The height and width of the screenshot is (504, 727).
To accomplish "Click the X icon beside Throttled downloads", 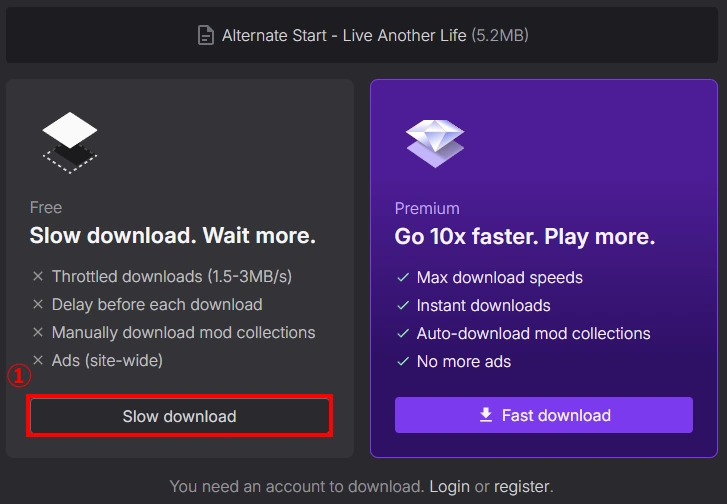I will pyautogui.click(x=38, y=276).
